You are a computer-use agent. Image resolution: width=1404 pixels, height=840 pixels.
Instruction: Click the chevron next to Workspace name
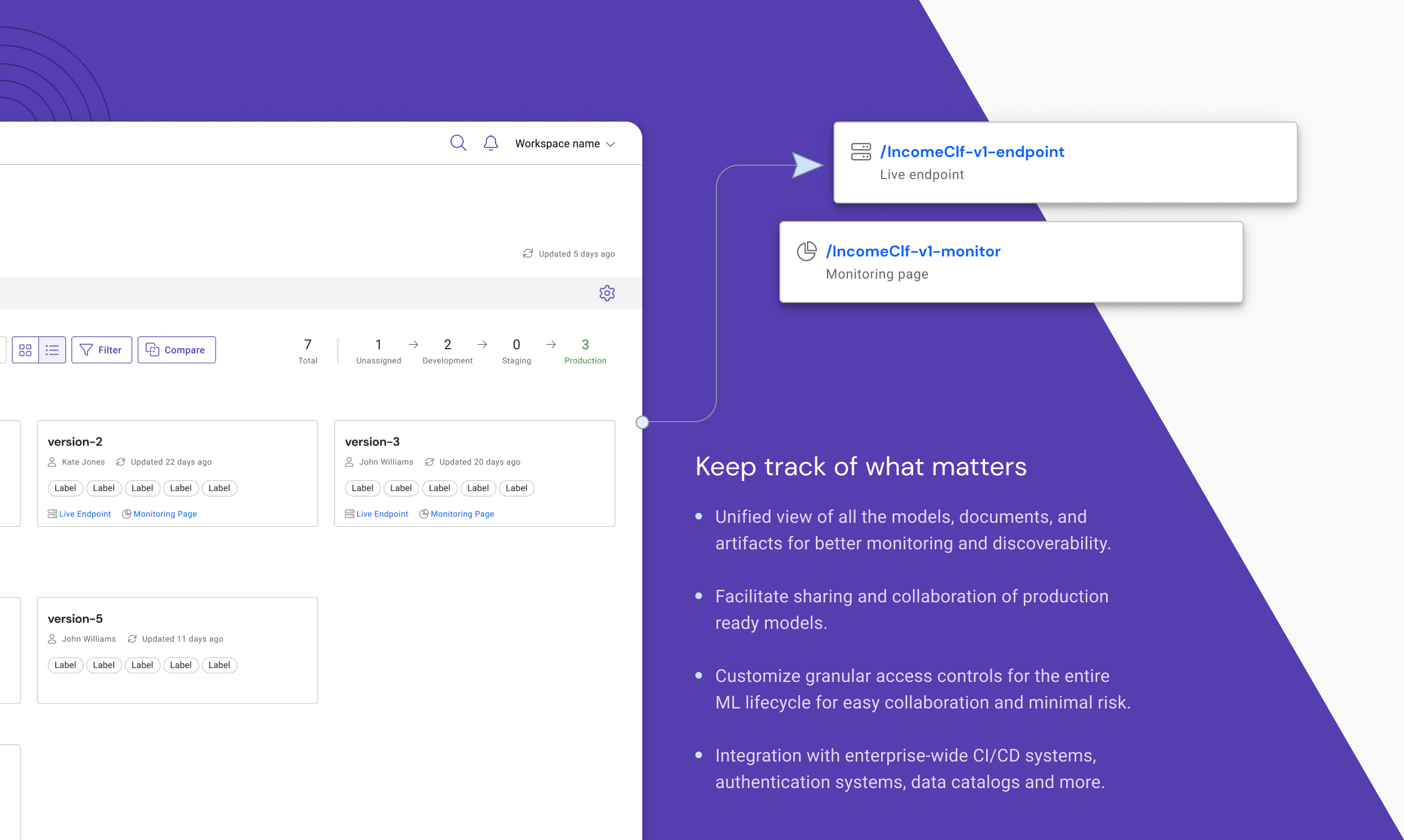pyautogui.click(x=611, y=144)
